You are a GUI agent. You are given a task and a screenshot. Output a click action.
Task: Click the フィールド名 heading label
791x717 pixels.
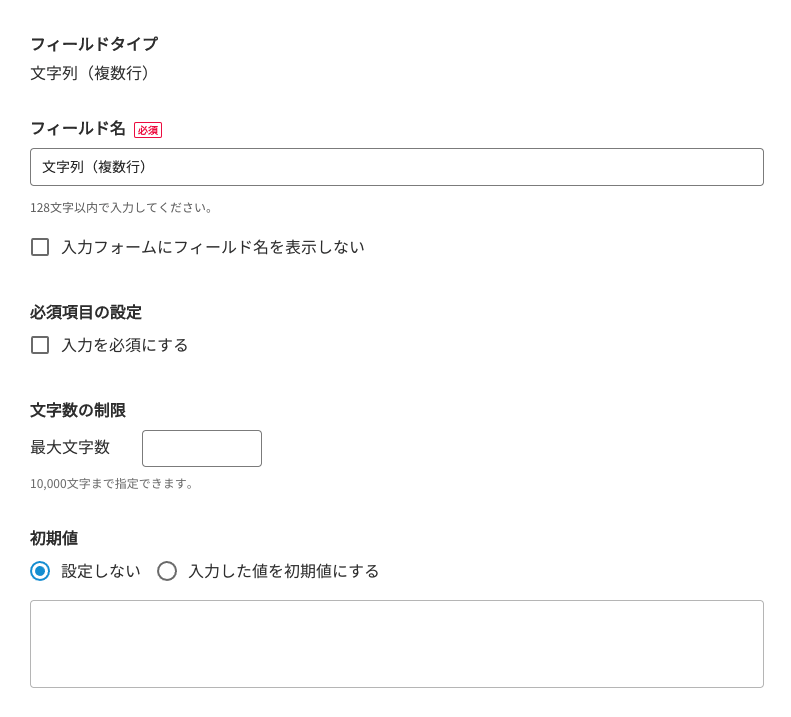pos(78,128)
